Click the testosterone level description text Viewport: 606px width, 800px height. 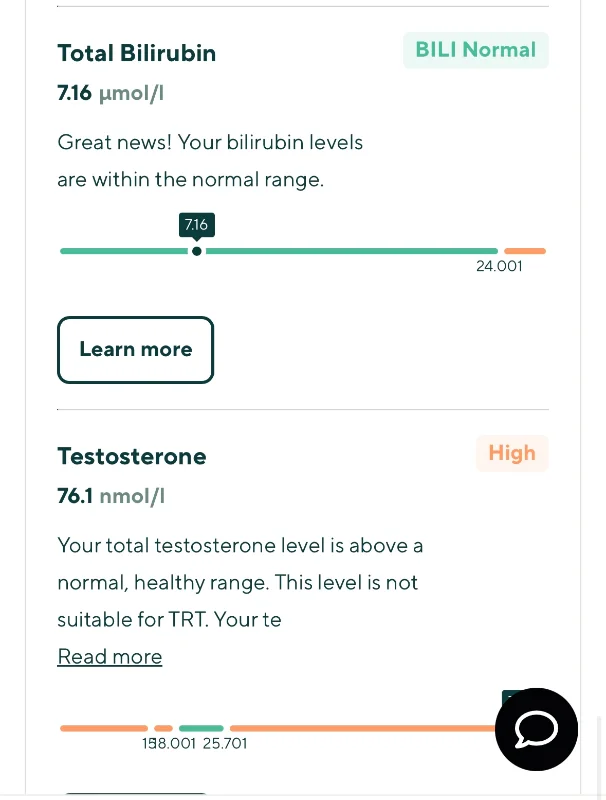point(240,582)
